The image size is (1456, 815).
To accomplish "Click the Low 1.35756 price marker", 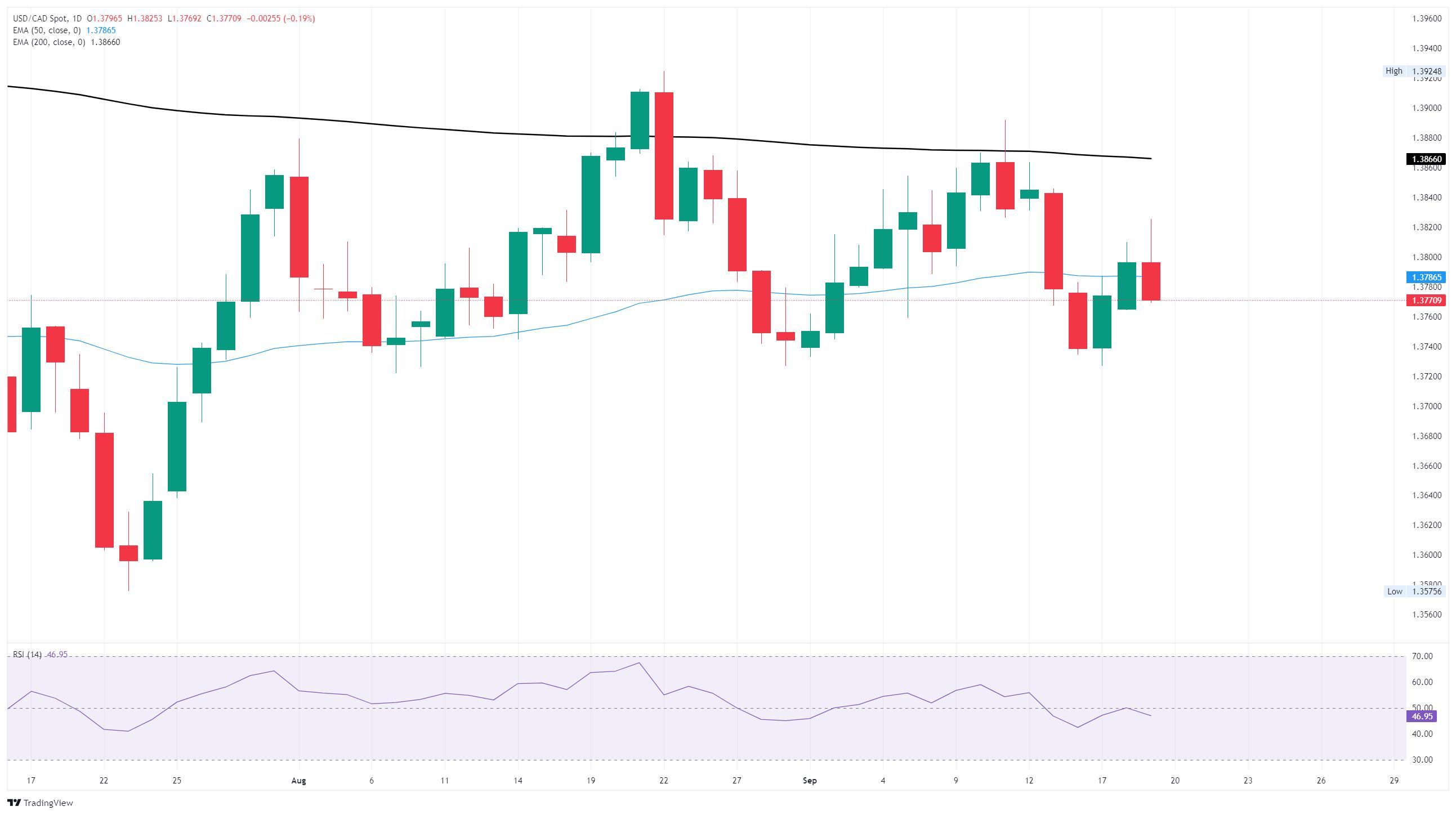I will pos(1414,592).
